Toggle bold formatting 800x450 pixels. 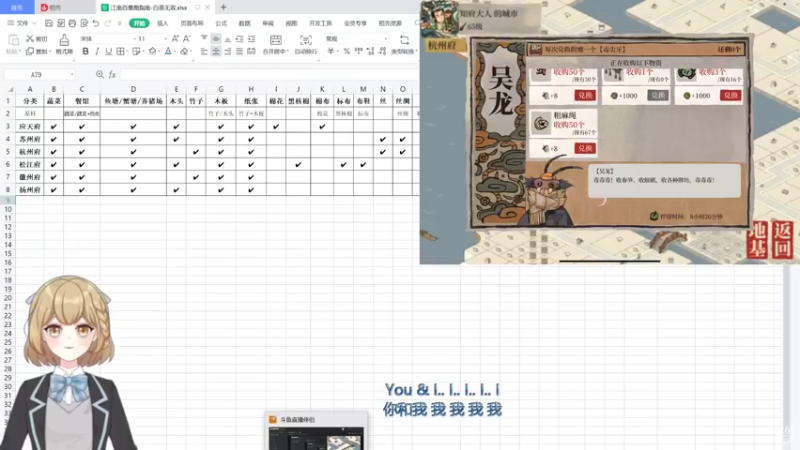pyautogui.click(x=85, y=52)
